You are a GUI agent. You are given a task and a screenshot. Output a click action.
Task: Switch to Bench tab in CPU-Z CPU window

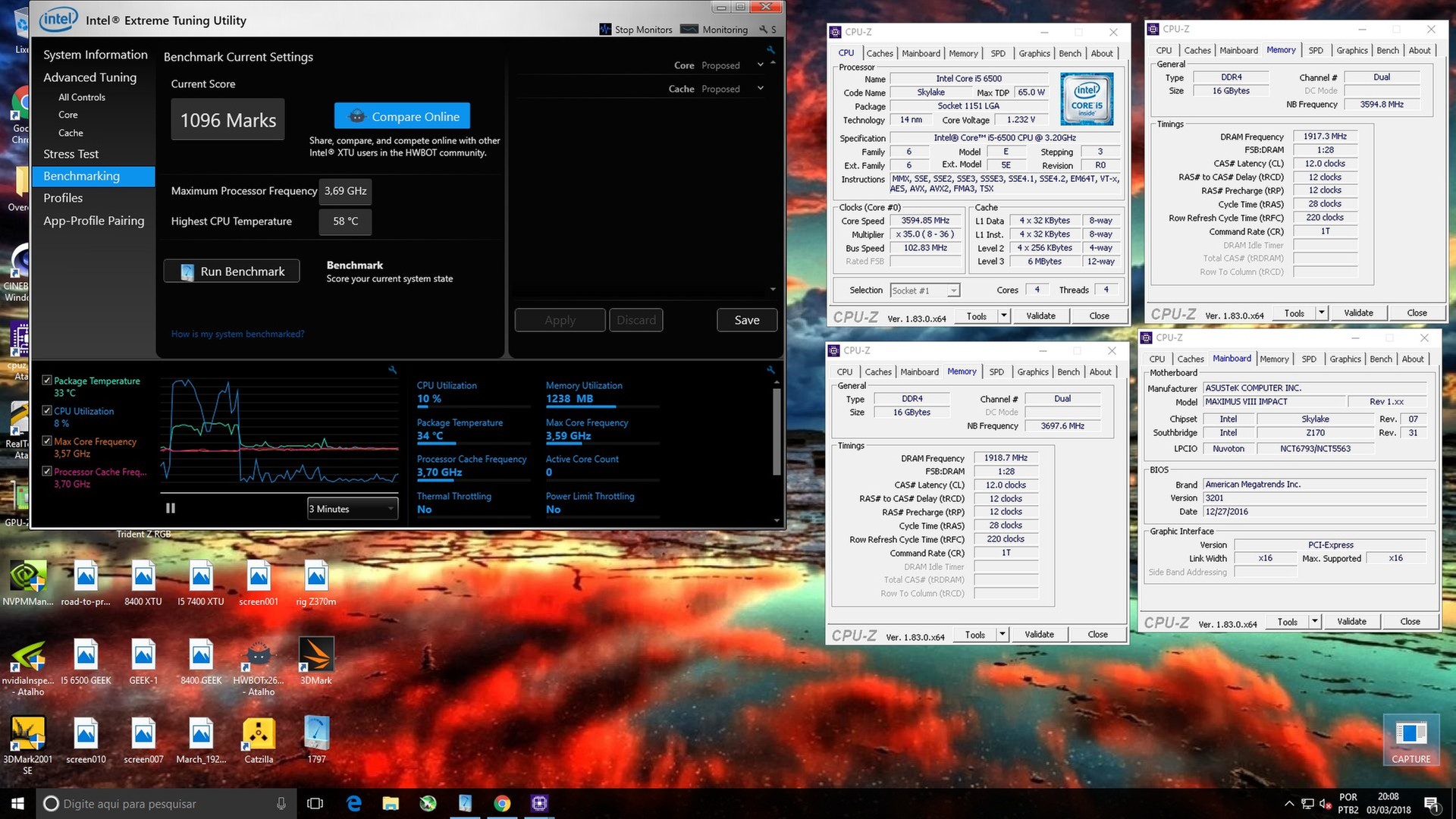[1070, 53]
